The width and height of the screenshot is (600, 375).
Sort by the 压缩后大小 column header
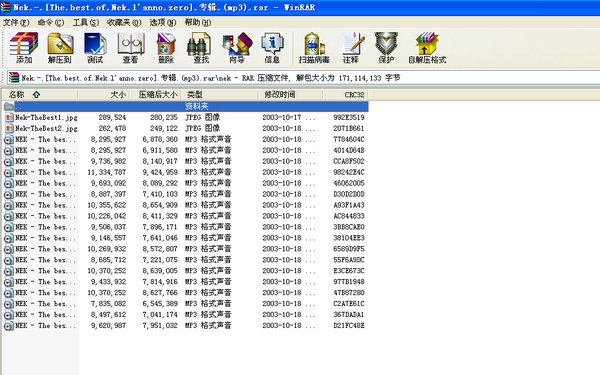(155, 95)
